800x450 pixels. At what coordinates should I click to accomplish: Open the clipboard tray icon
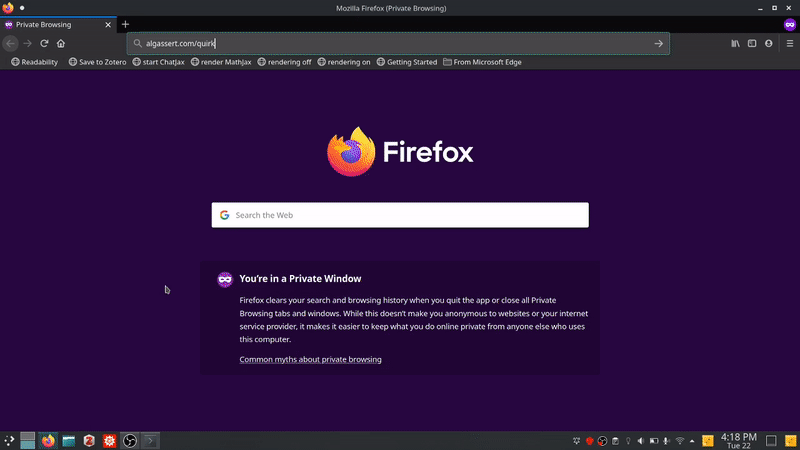[615, 441]
